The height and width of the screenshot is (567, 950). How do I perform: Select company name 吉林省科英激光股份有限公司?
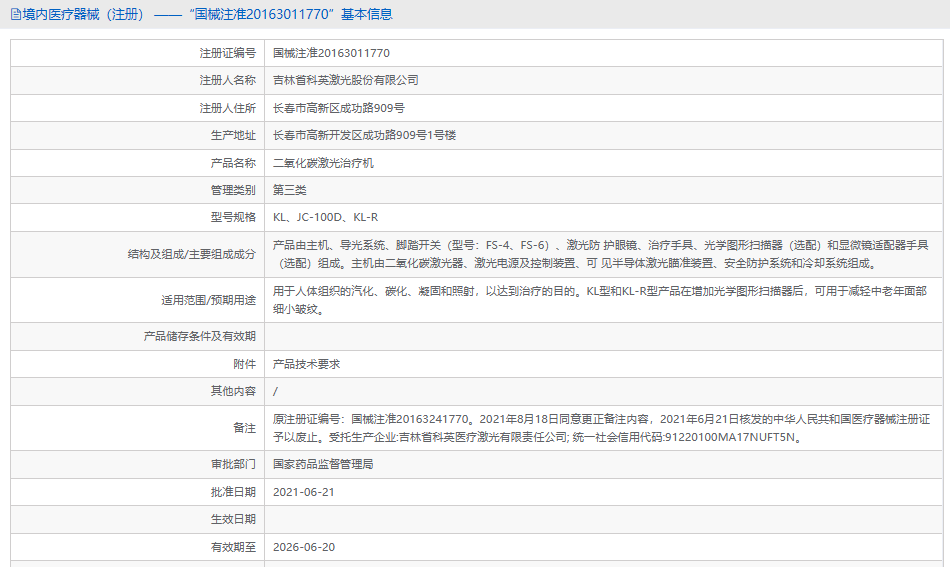[346, 80]
